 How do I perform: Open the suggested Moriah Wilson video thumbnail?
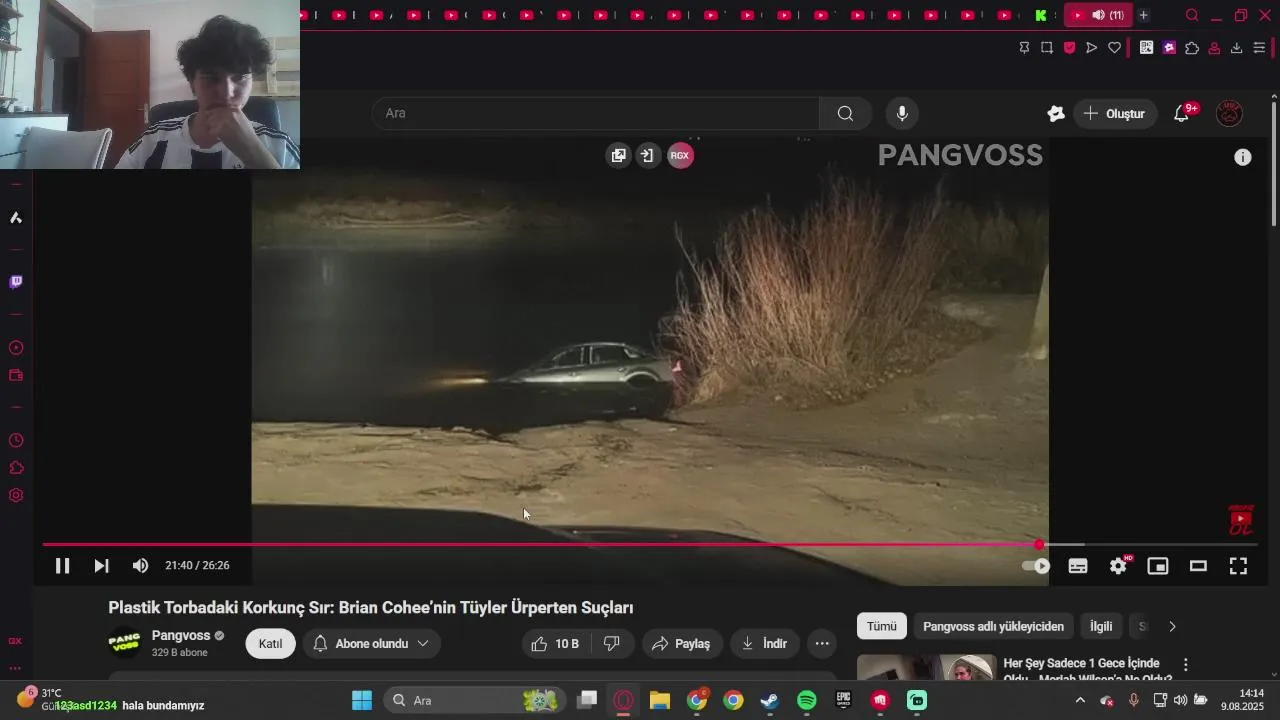(926, 668)
